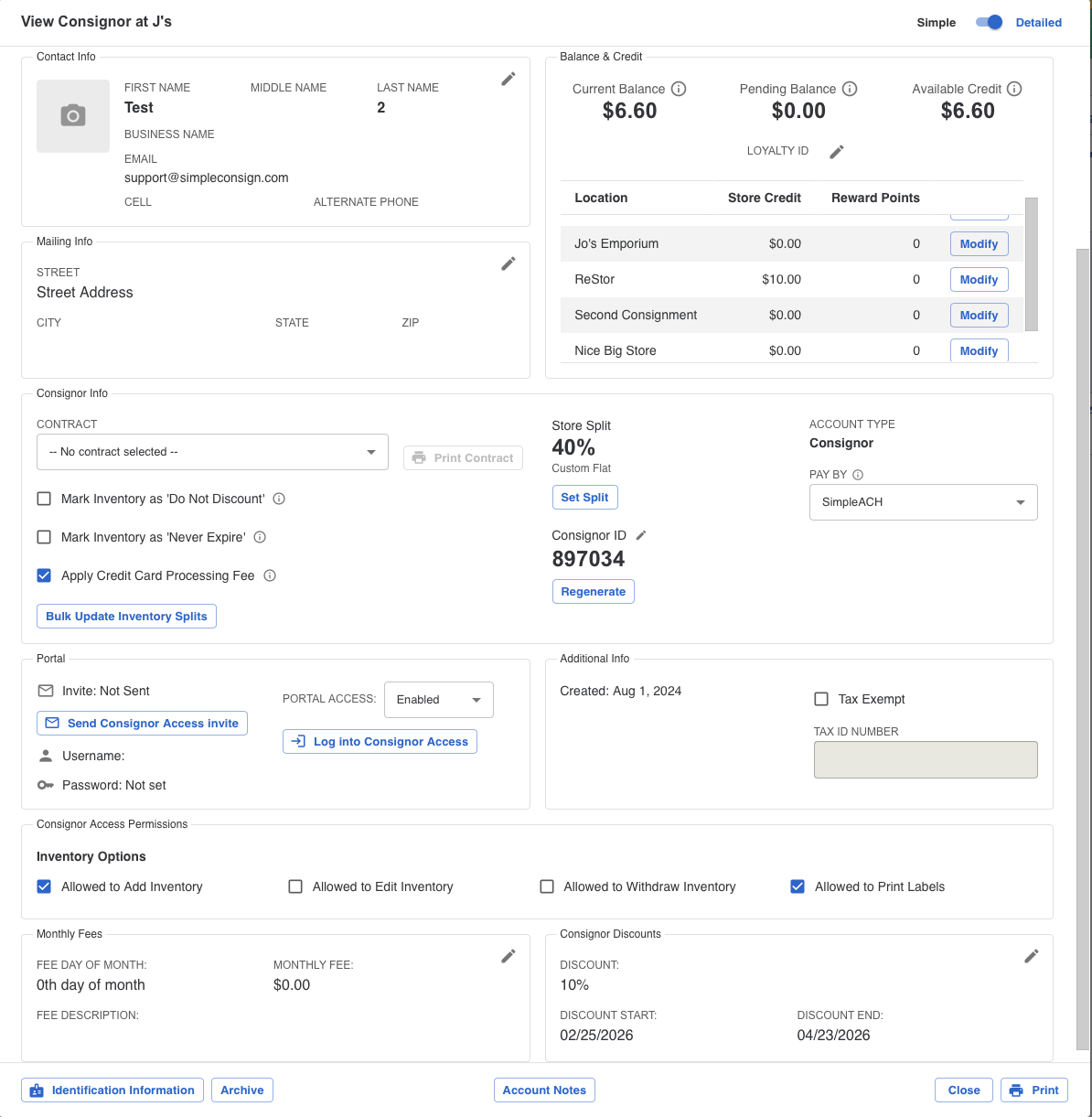Edit Contact Info with pencil icon
This screenshot has height=1117, width=1092.
[509, 79]
